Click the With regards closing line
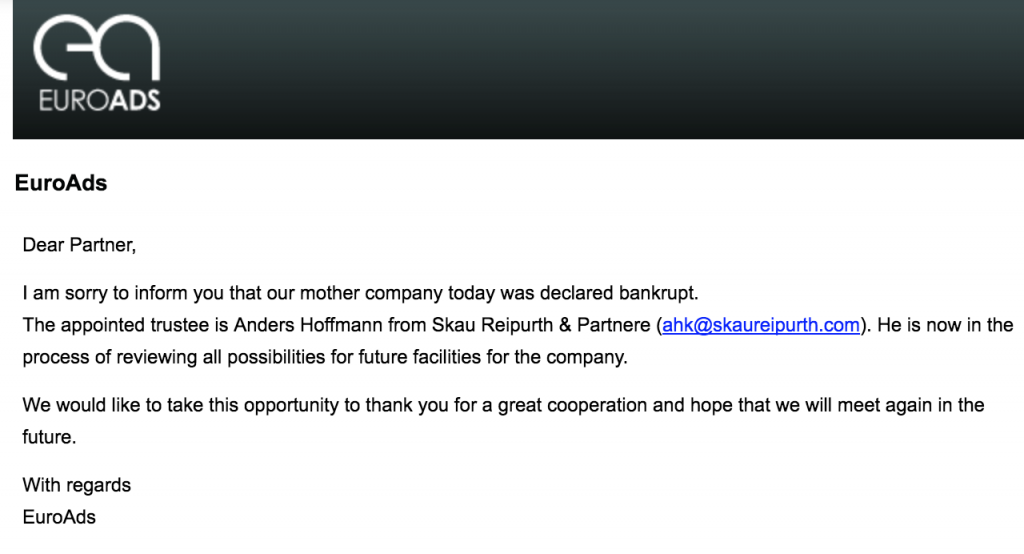 76,485
